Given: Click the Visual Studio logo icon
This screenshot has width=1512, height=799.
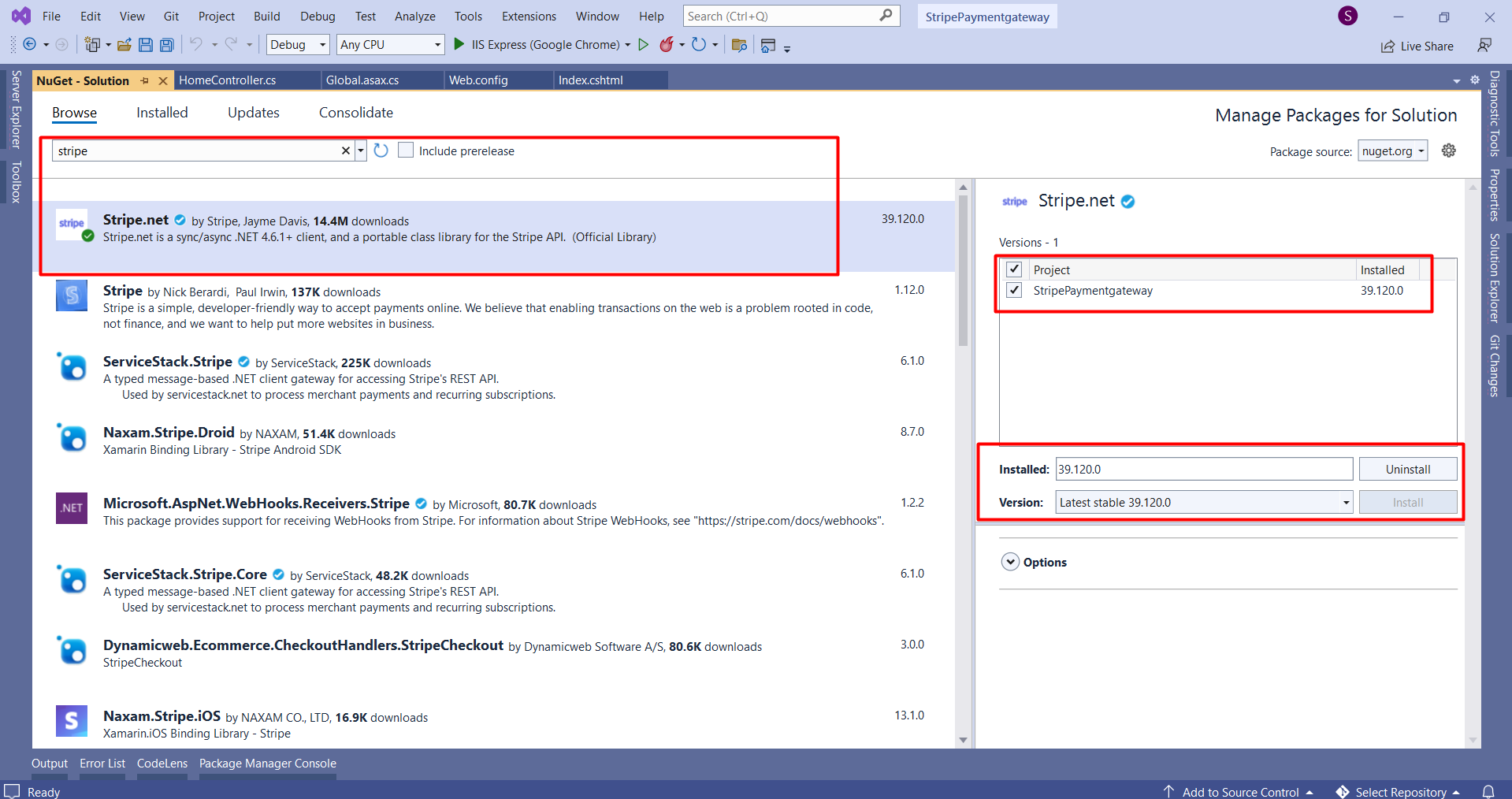Looking at the screenshot, I should click(x=21, y=16).
